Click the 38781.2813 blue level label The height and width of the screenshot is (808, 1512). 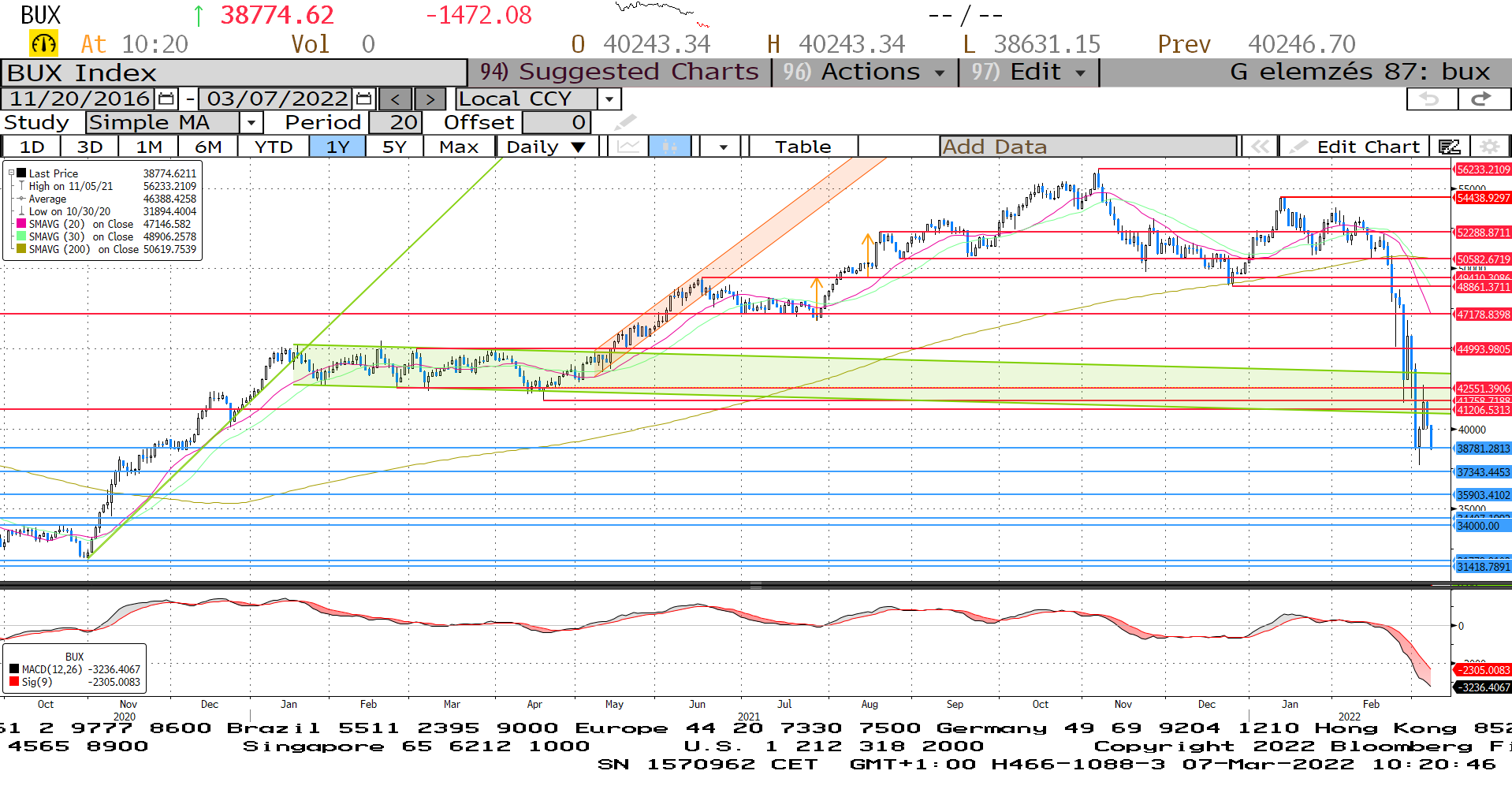pyautogui.click(x=1483, y=449)
